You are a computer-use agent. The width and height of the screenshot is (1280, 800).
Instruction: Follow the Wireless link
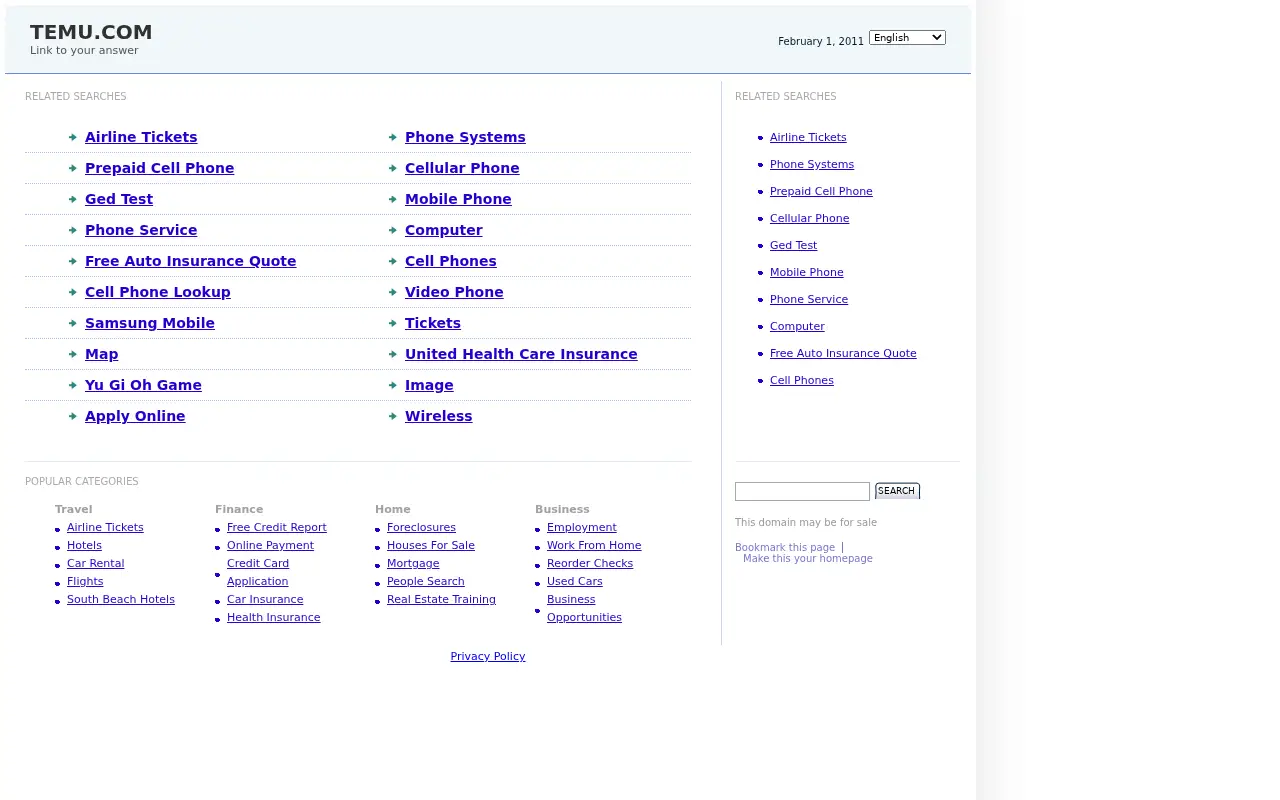point(439,416)
